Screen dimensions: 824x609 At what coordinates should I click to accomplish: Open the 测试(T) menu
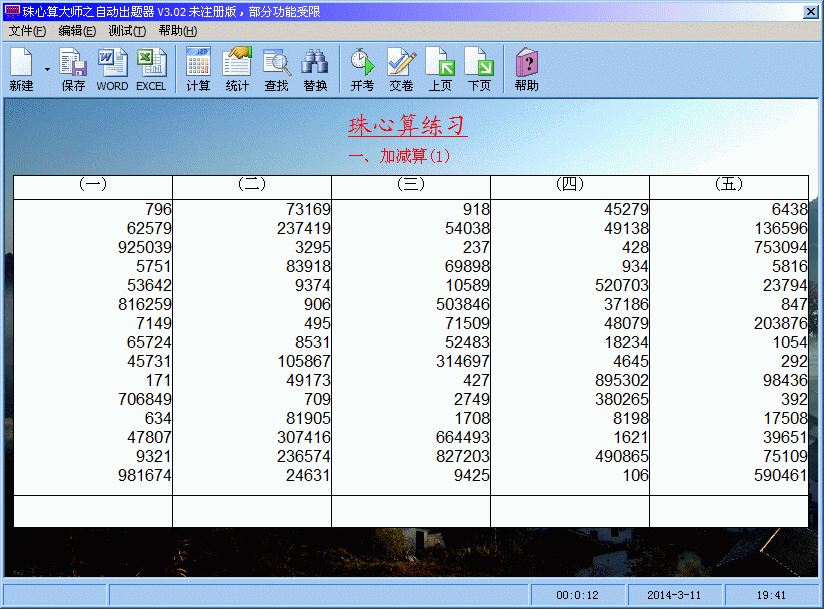click(x=127, y=31)
